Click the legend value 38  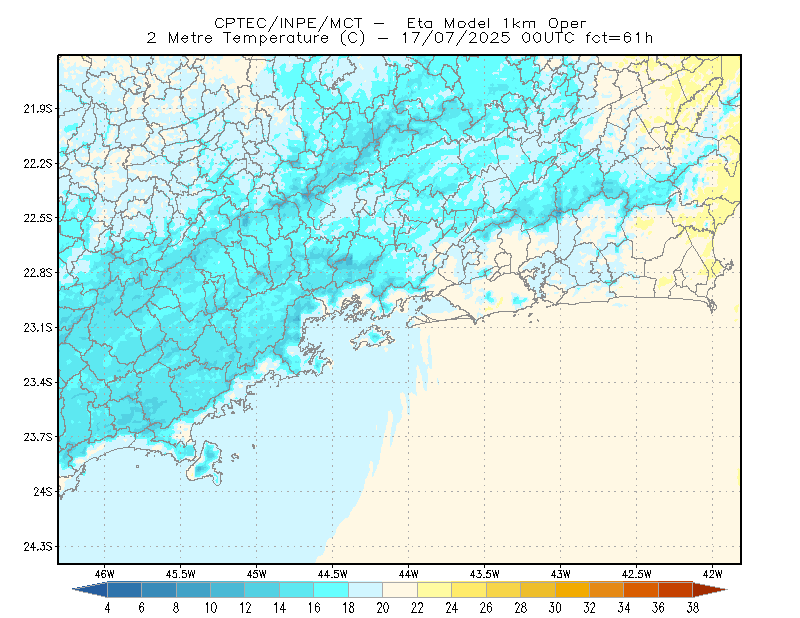[x=692, y=608]
